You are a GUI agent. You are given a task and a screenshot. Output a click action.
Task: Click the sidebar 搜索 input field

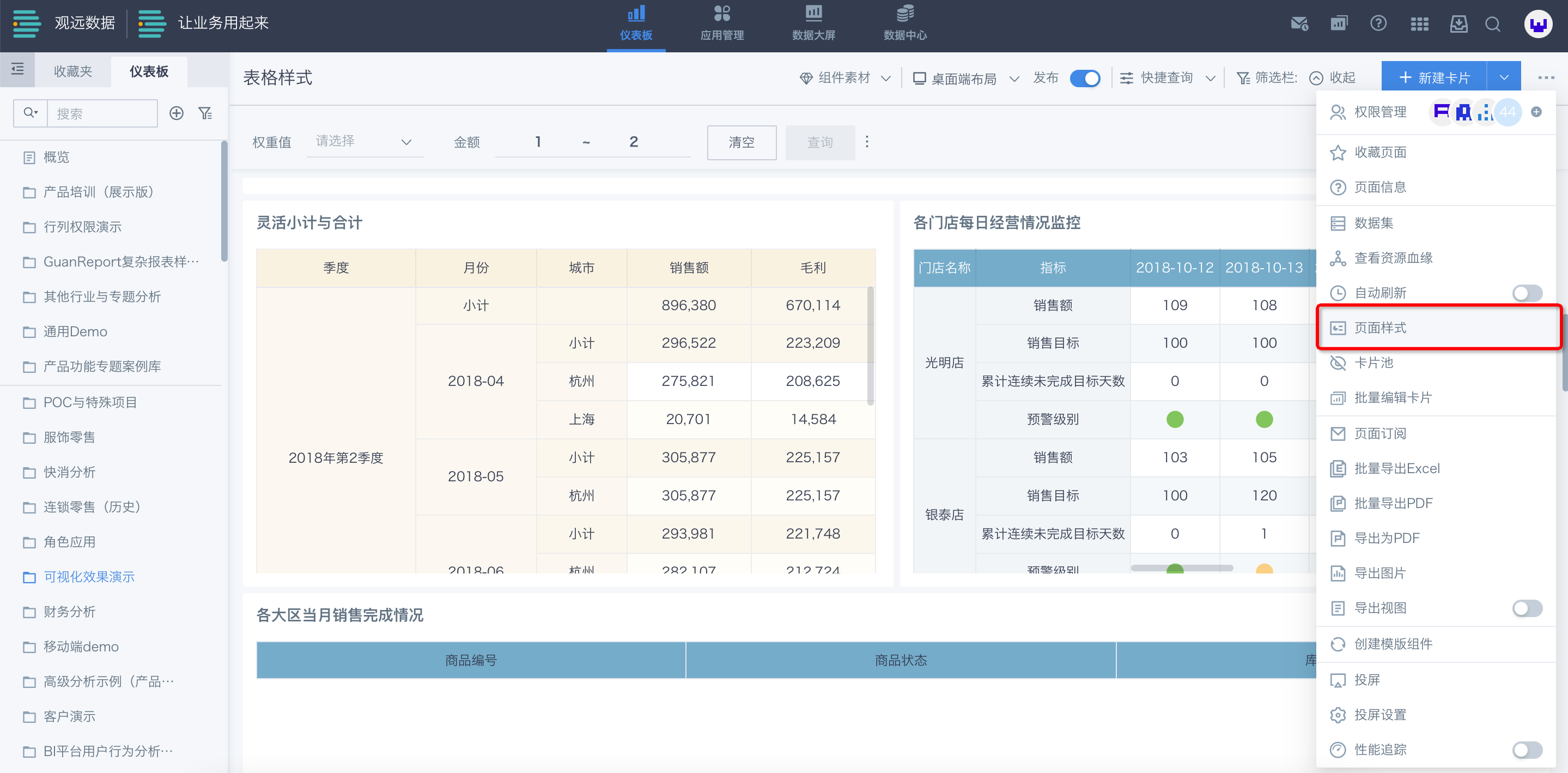[x=102, y=113]
